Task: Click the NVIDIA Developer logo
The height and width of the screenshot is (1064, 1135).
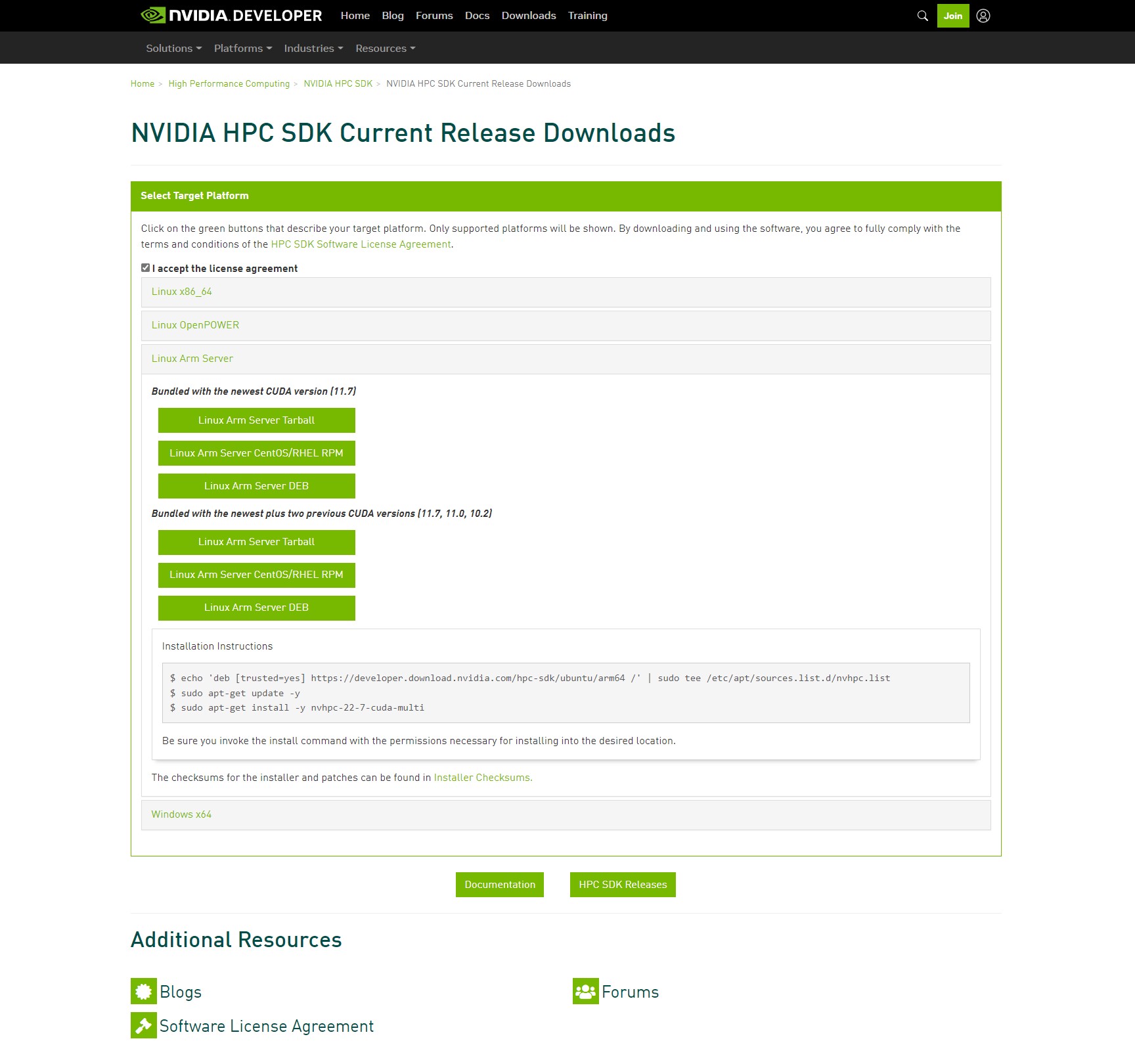Action: tap(231, 16)
